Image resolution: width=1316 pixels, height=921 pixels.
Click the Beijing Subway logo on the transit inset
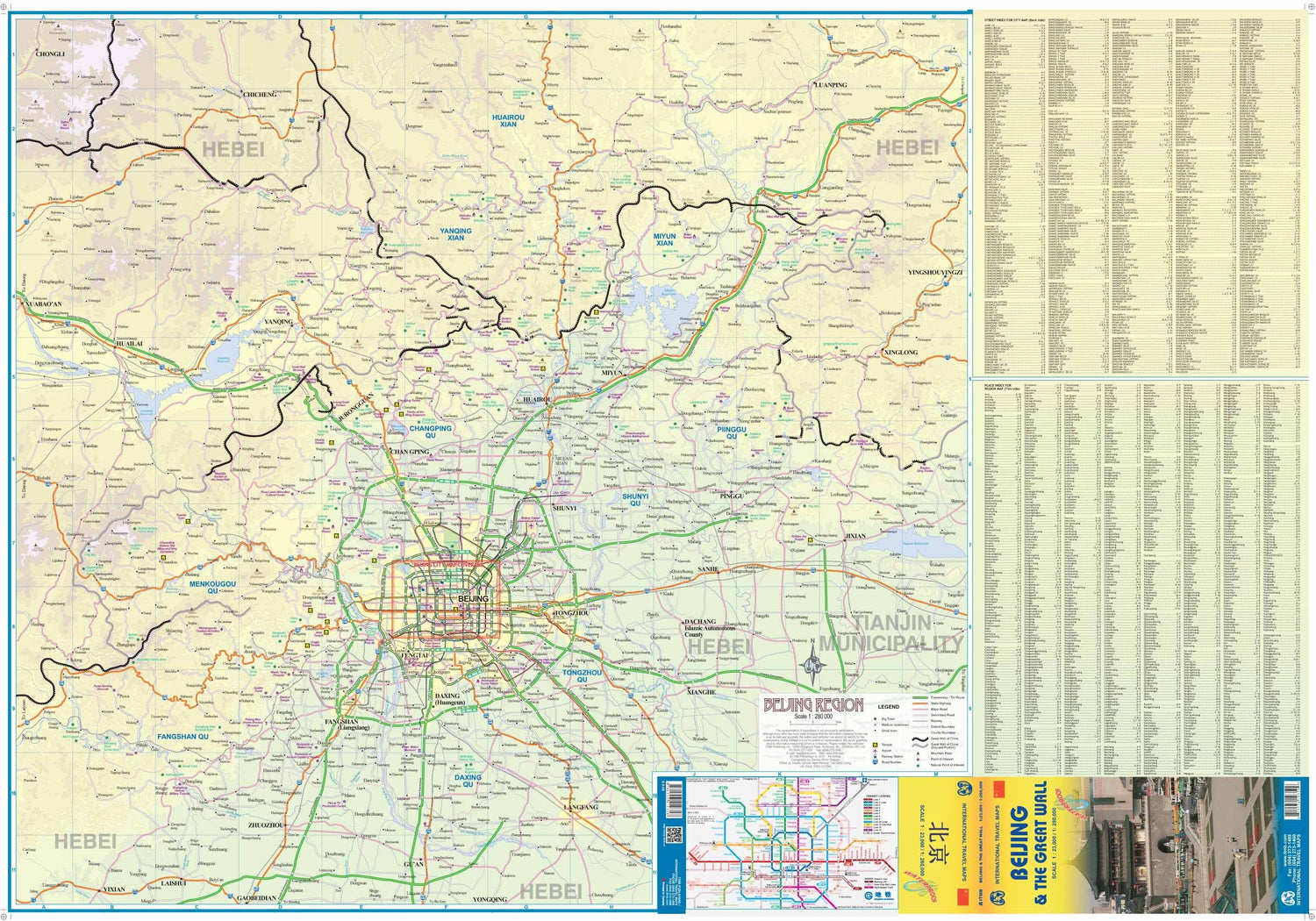[x=869, y=896]
